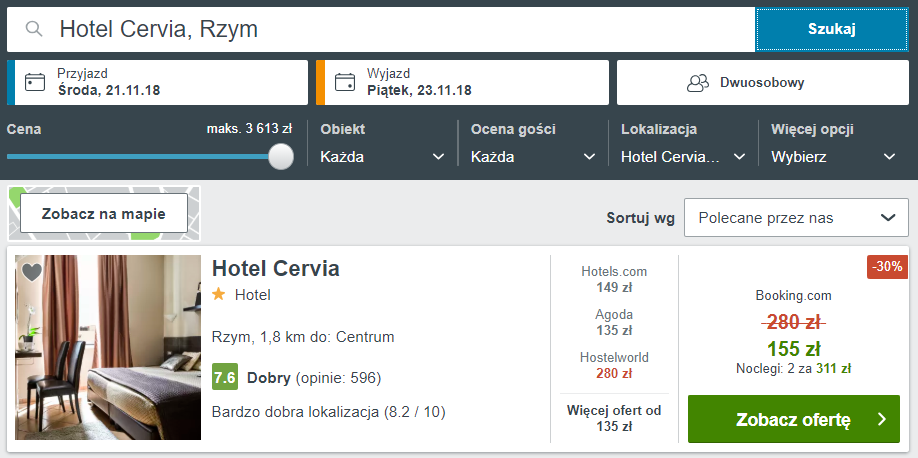Image resolution: width=918 pixels, height=458 pixels.
Task: Click the 7.6 rating badge
Action: (x=225, y=378)
